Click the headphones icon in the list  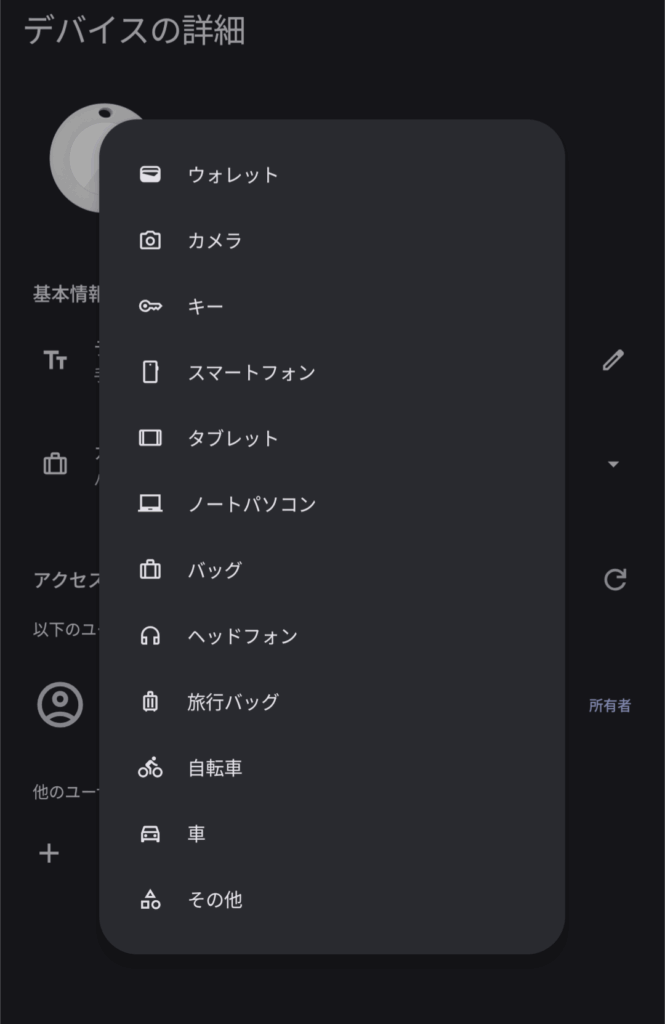[x=150, y=636]
